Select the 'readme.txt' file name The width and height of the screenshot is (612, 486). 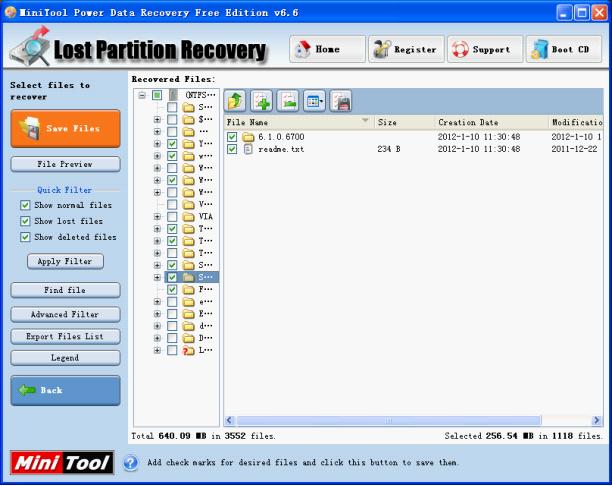[281, 149]
